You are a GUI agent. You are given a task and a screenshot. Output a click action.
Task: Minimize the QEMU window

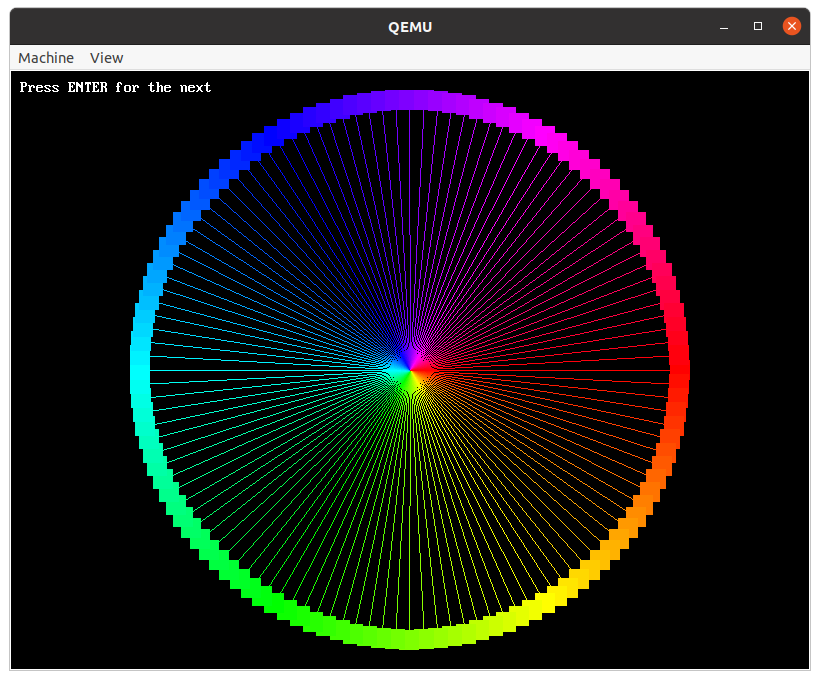point(723,26)
